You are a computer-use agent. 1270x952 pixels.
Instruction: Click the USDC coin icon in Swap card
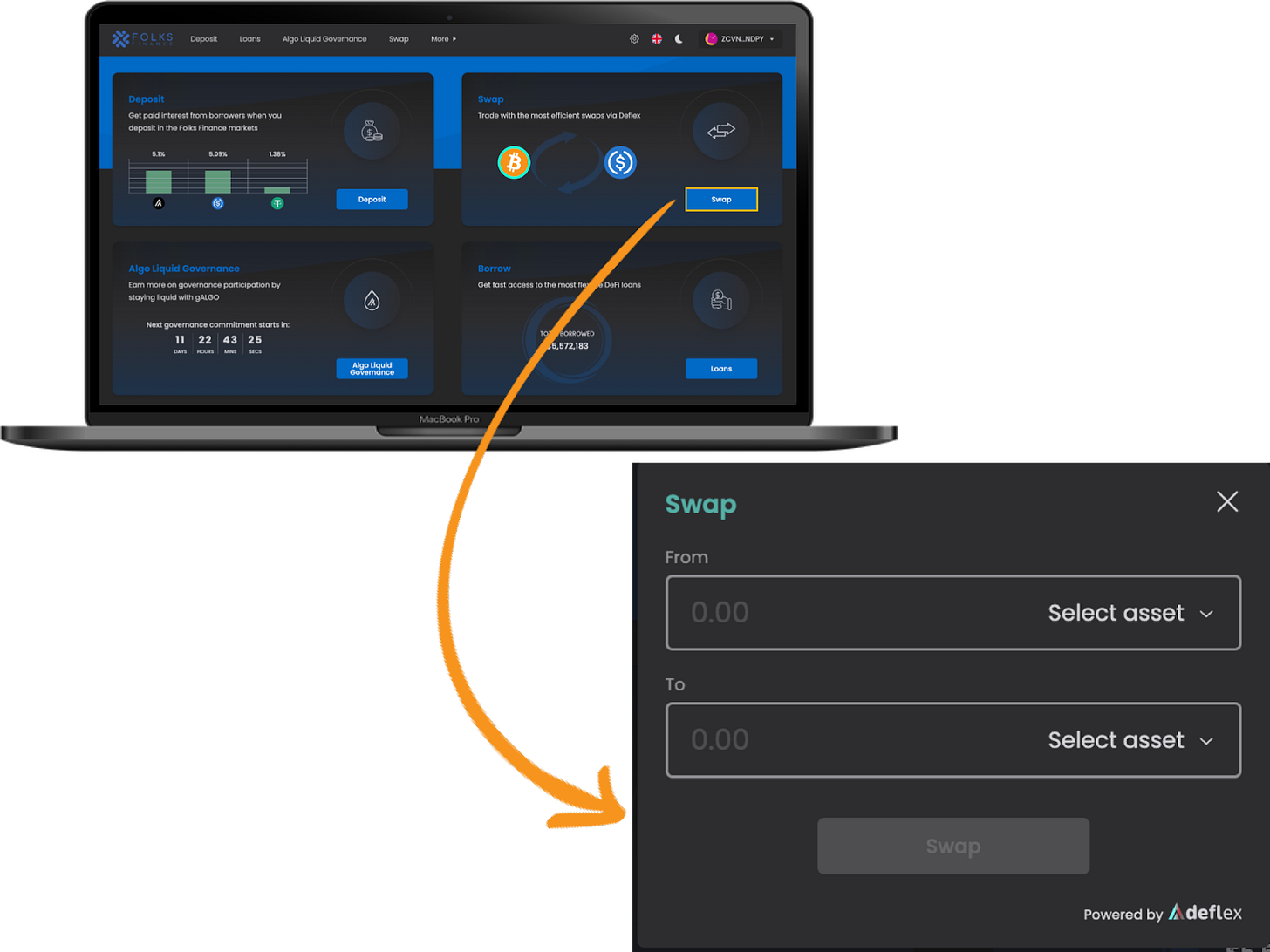click(620, 162)
